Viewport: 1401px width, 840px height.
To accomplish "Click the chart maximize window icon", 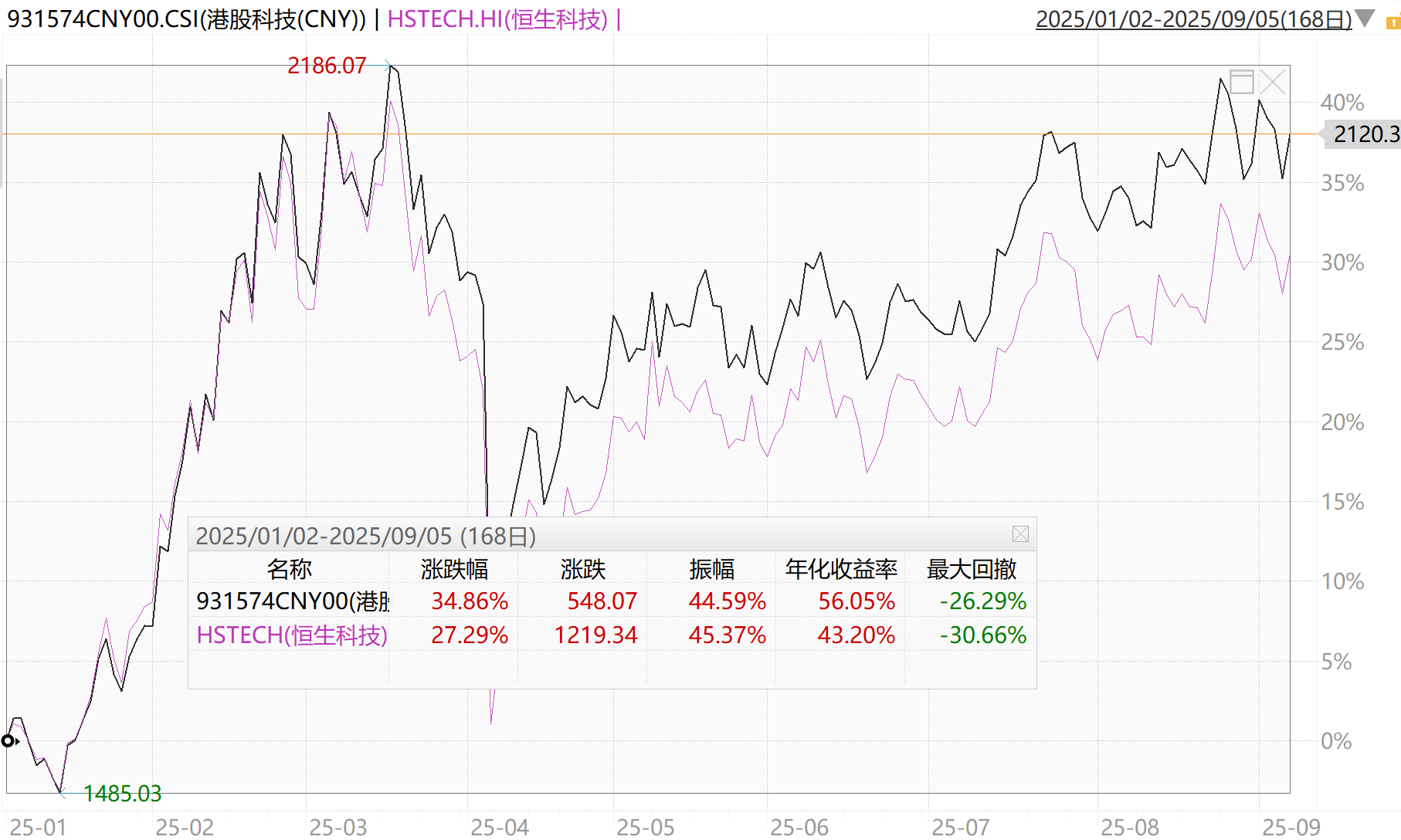I will pos(1241,82).
